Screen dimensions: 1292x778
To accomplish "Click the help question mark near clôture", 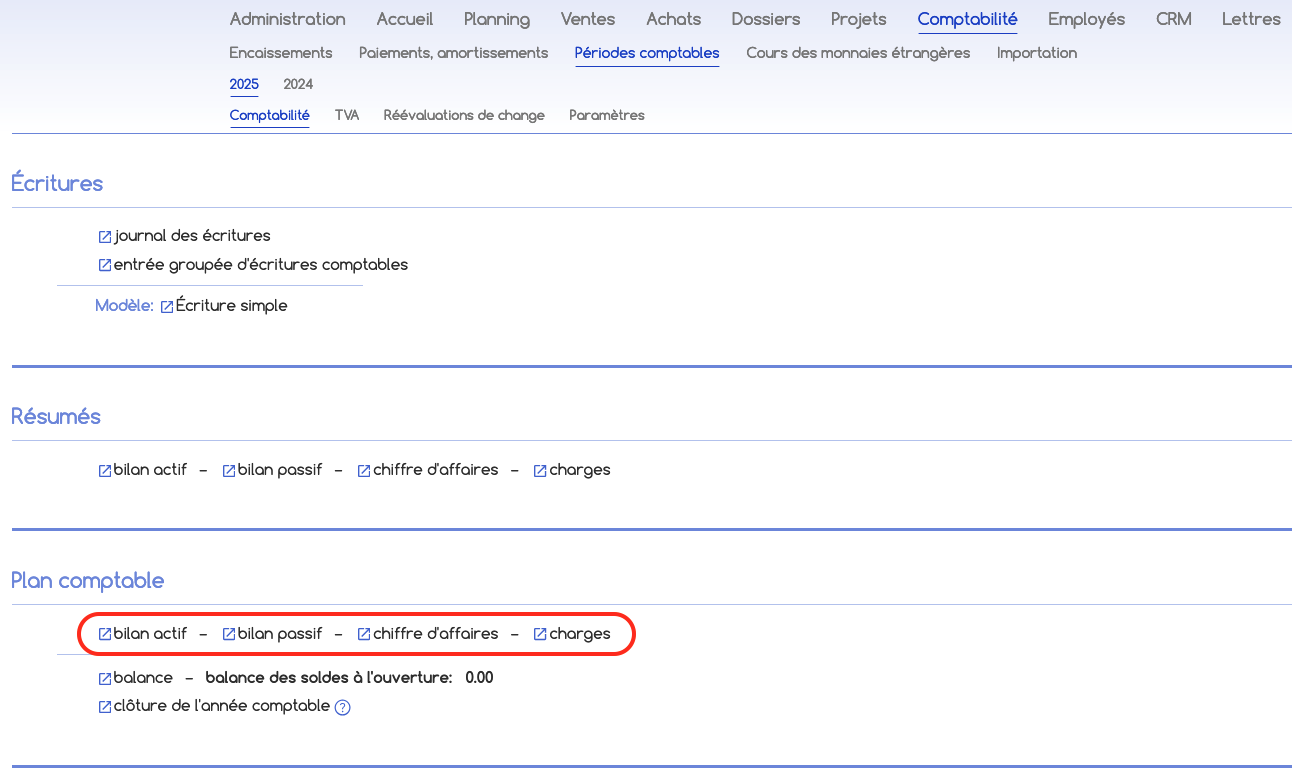I will click(342, 708).
